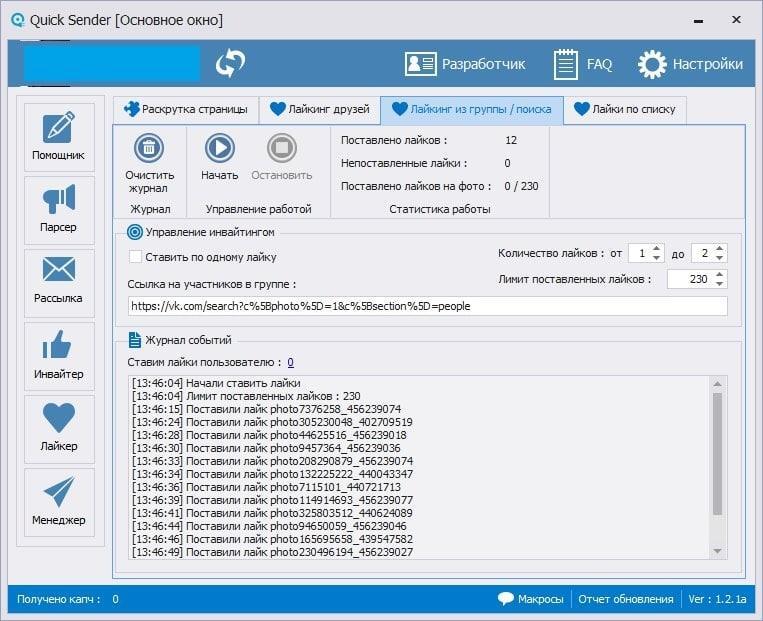Decrease the 'от' likes count value
Screen dimensions: 763x621
pyautogui.click(x=656, y=257)
